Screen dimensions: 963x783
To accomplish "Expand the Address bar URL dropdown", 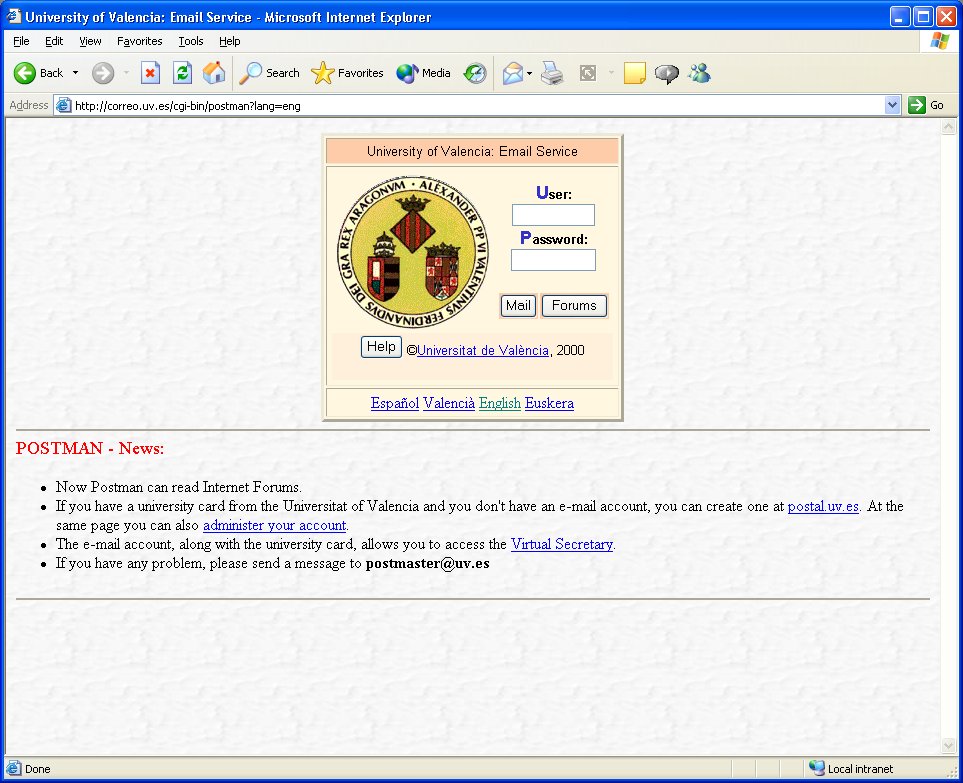I will [892, 105].
